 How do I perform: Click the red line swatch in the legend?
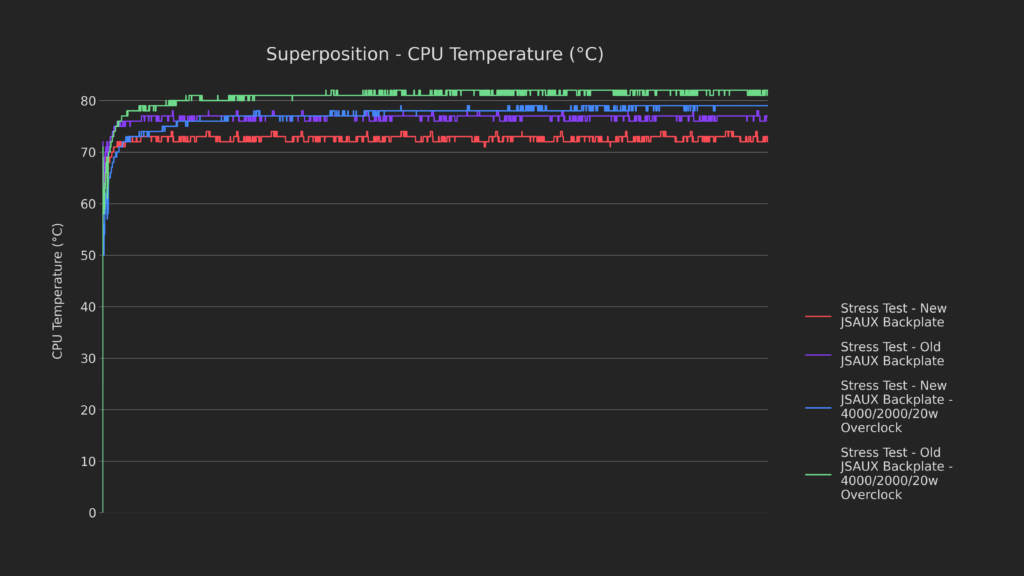(818, 316)
